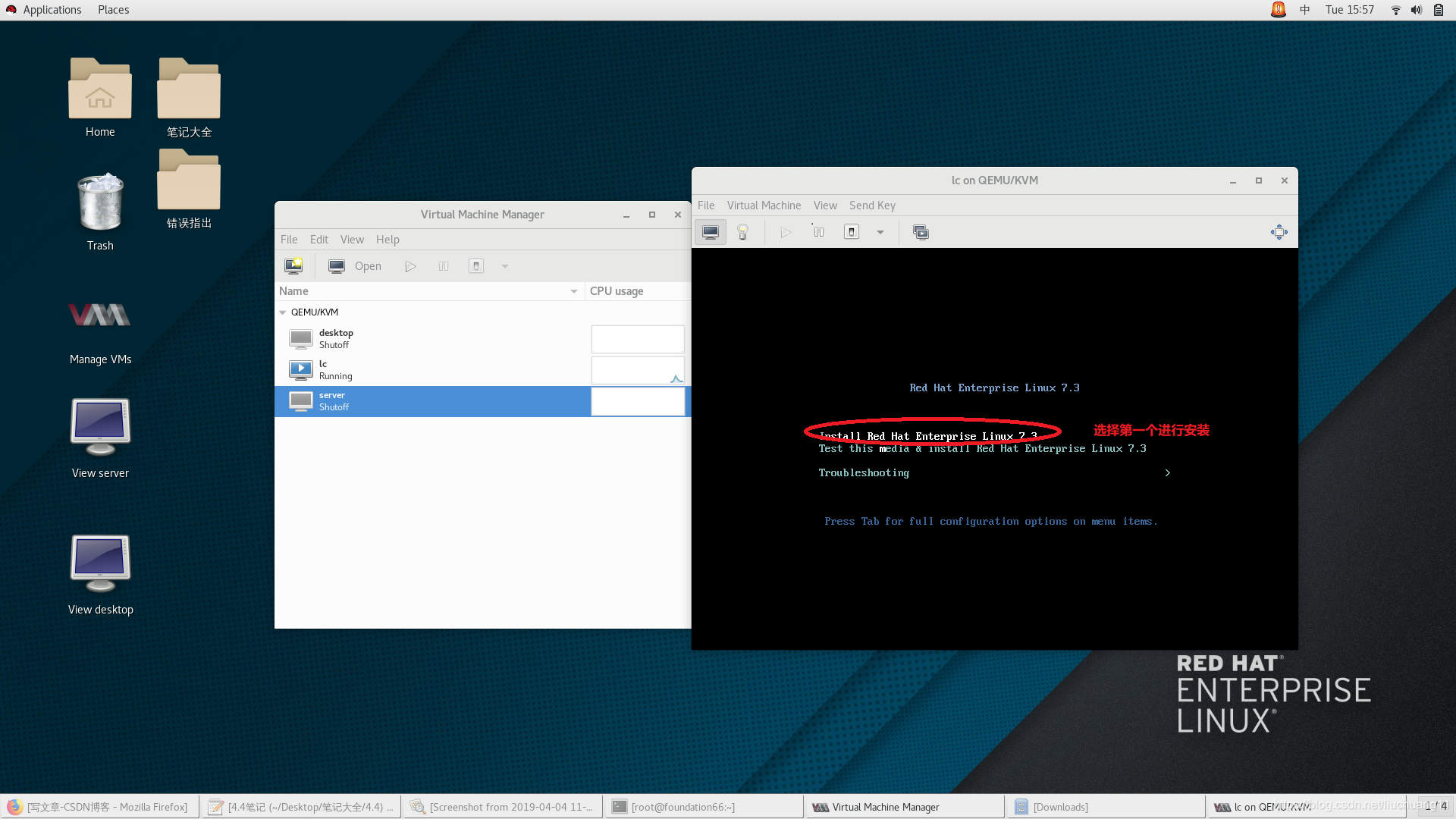This screenshot has width=1456, height=819.
Task: Open the Help menu in Virtual Machine Manager
Action: coord(388,240)
